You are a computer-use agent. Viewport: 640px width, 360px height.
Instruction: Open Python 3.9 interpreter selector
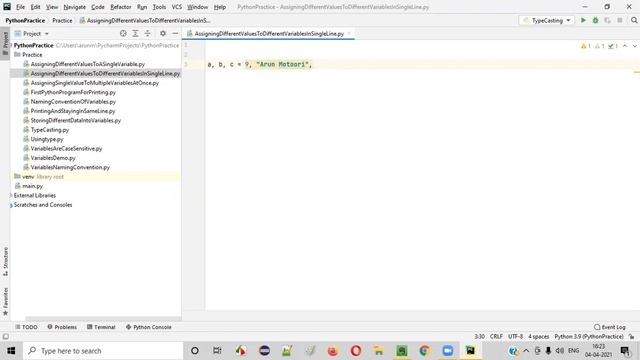589,337
